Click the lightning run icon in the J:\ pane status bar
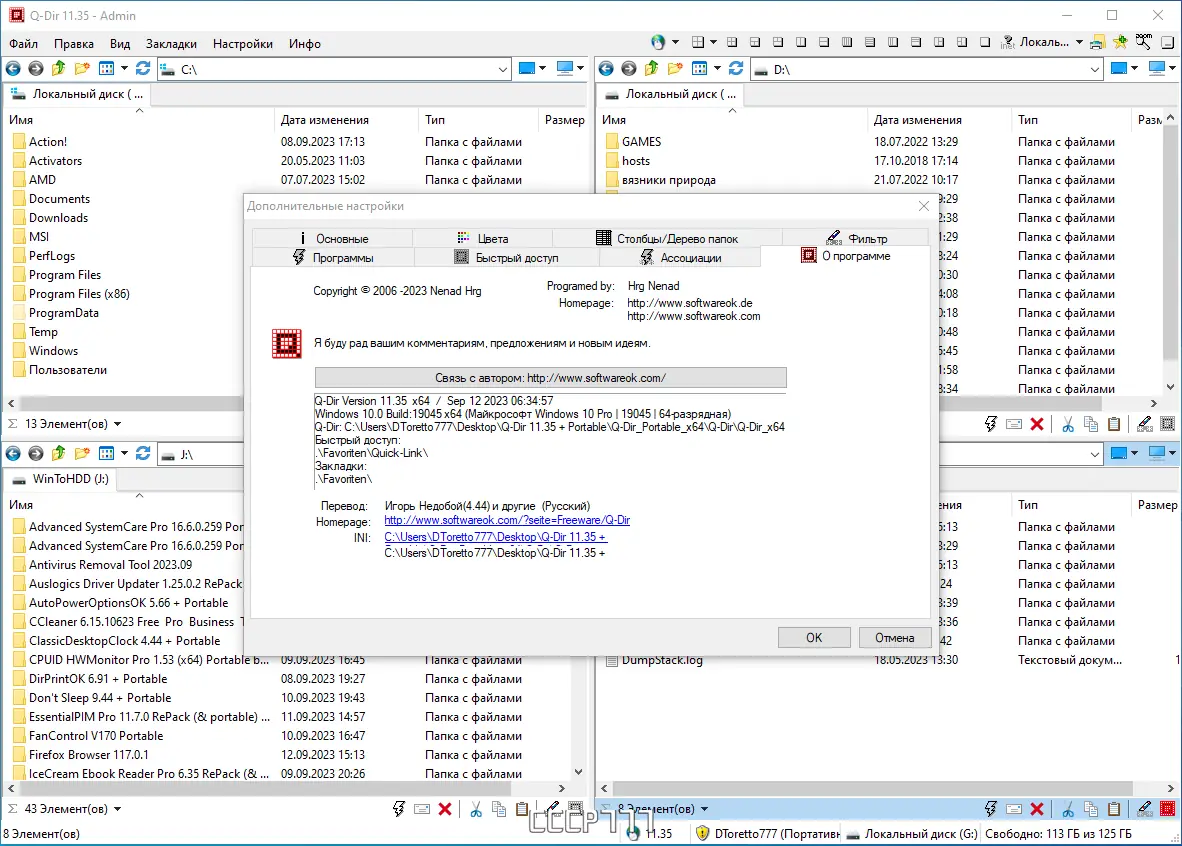The image size is (1182, 846). tap(399, 809)
